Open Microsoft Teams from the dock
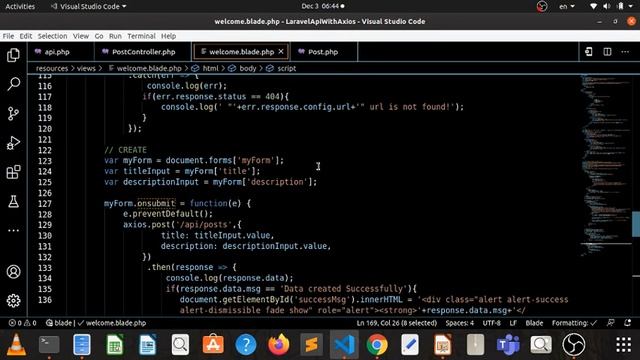 pos(508,345)
